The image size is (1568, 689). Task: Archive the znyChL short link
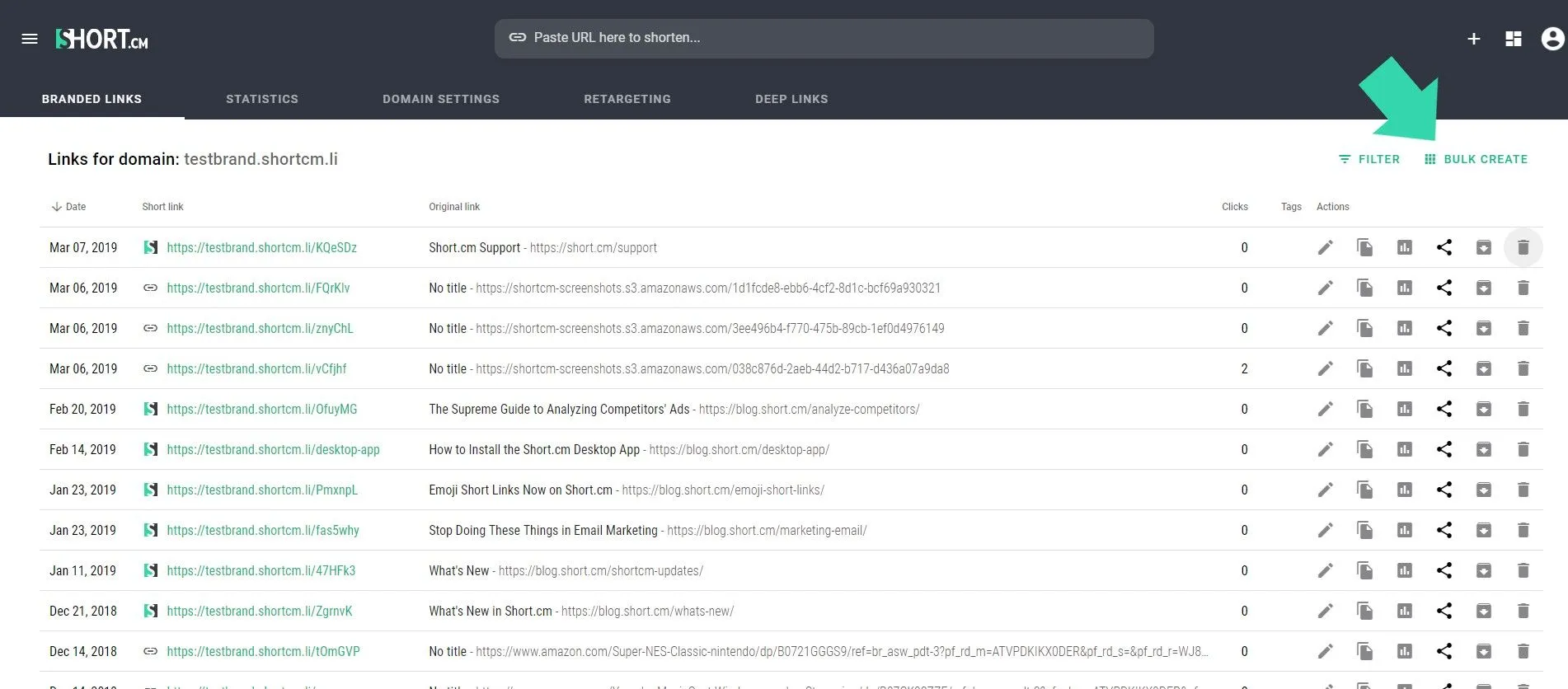point(1484,328)
